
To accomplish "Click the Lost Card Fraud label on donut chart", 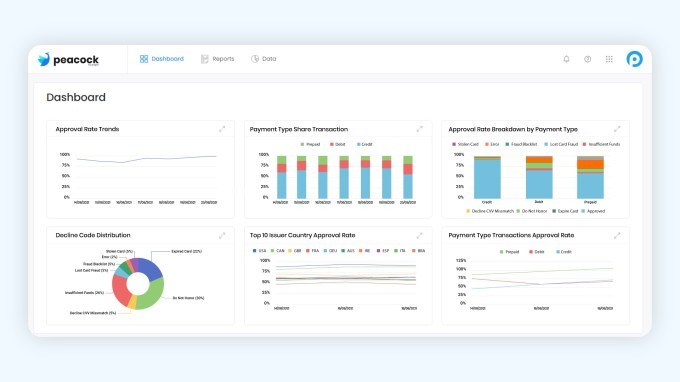I will click(92, 271).
